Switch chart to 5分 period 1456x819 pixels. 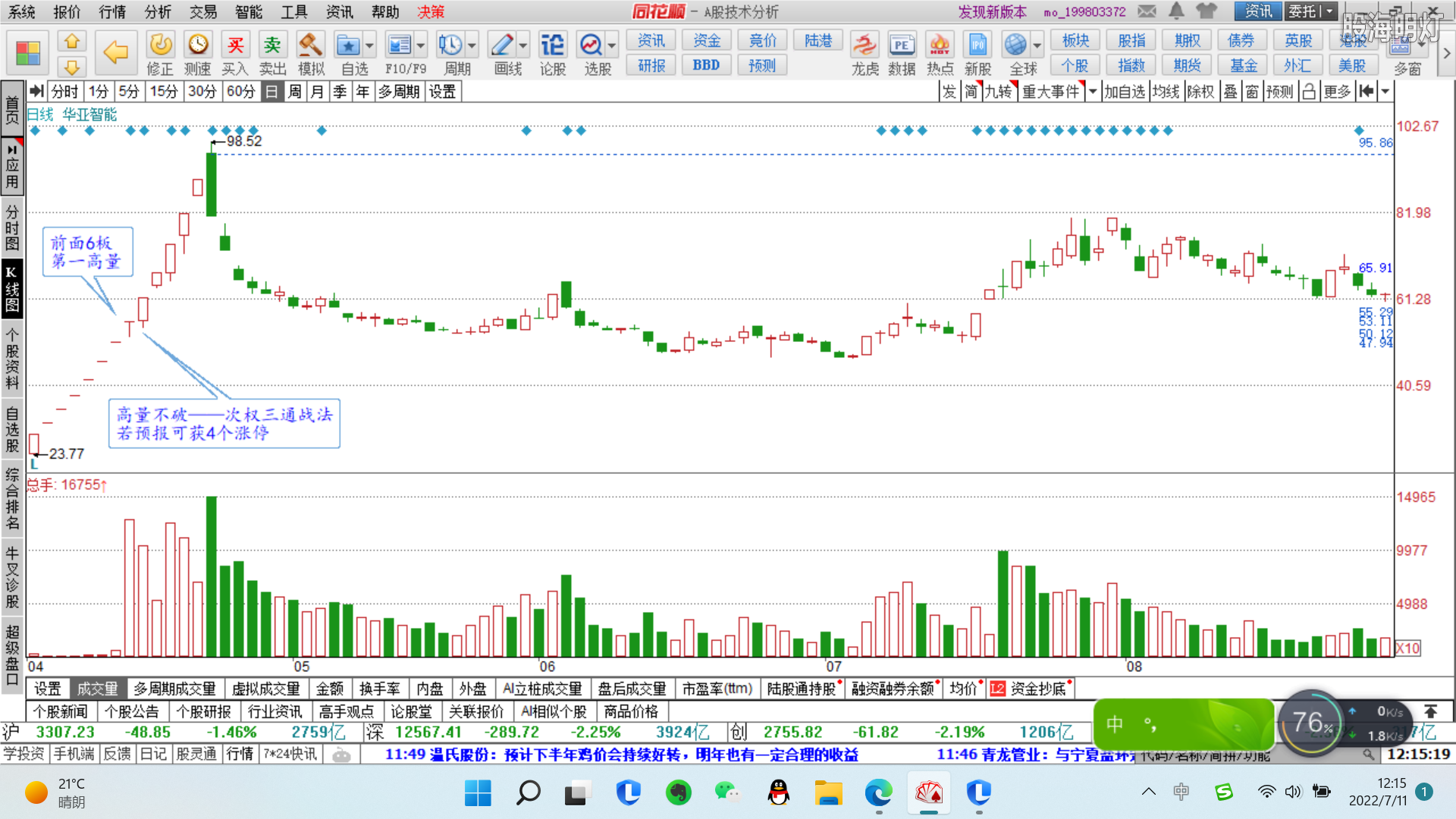[x=129, y=92]
